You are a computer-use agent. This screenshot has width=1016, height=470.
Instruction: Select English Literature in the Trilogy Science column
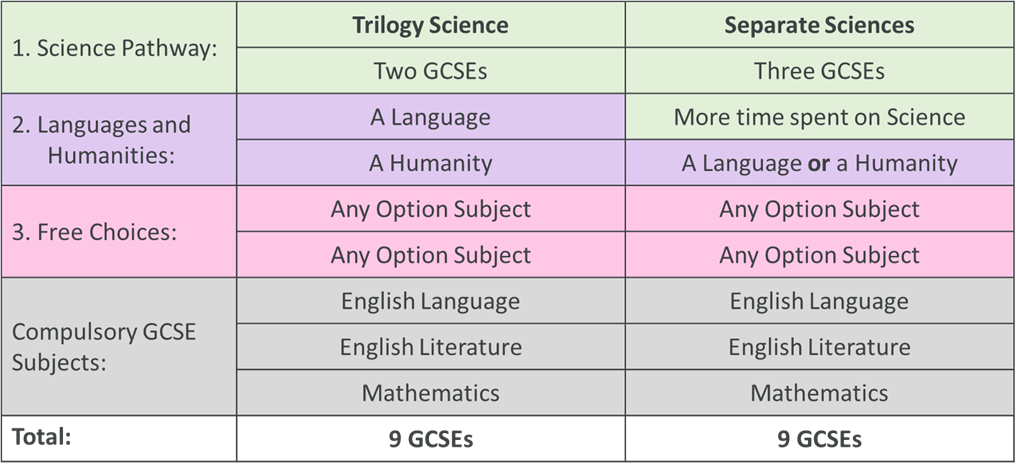(x=430, y=347)
